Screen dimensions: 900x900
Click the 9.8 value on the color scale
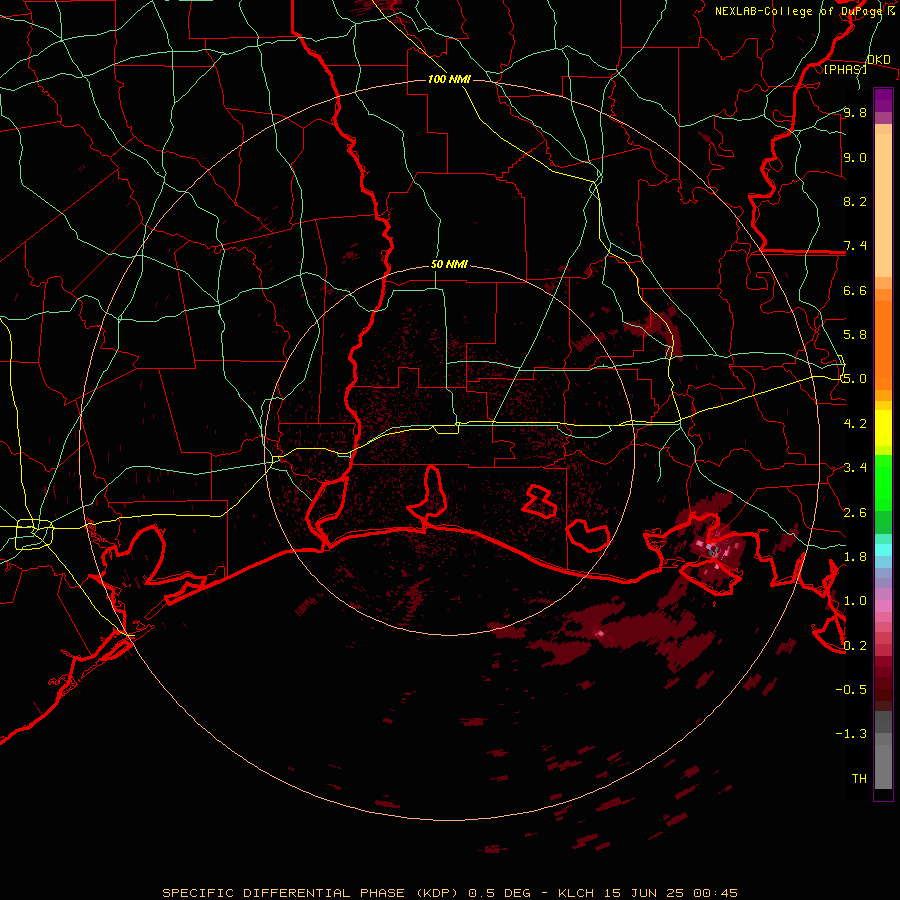pos(855,112)
